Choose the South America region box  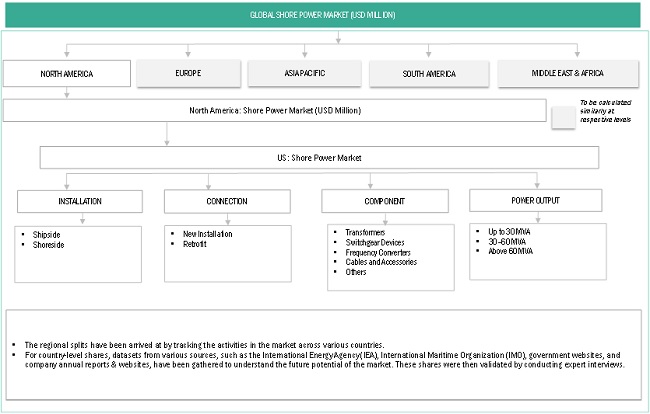pyautogui.click(x=428, y=73)
